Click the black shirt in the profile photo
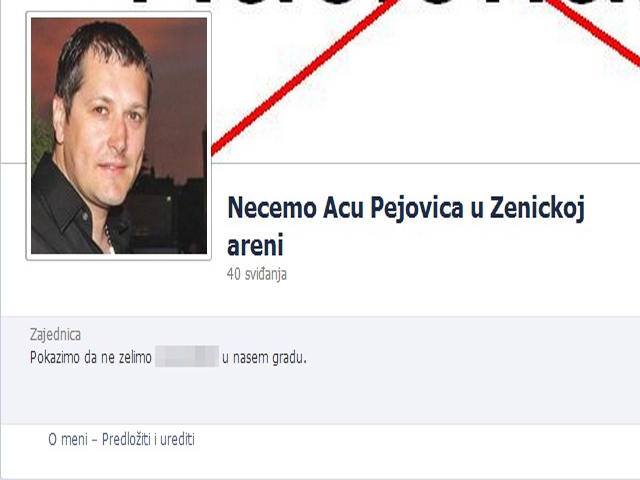 pos(65,212)
